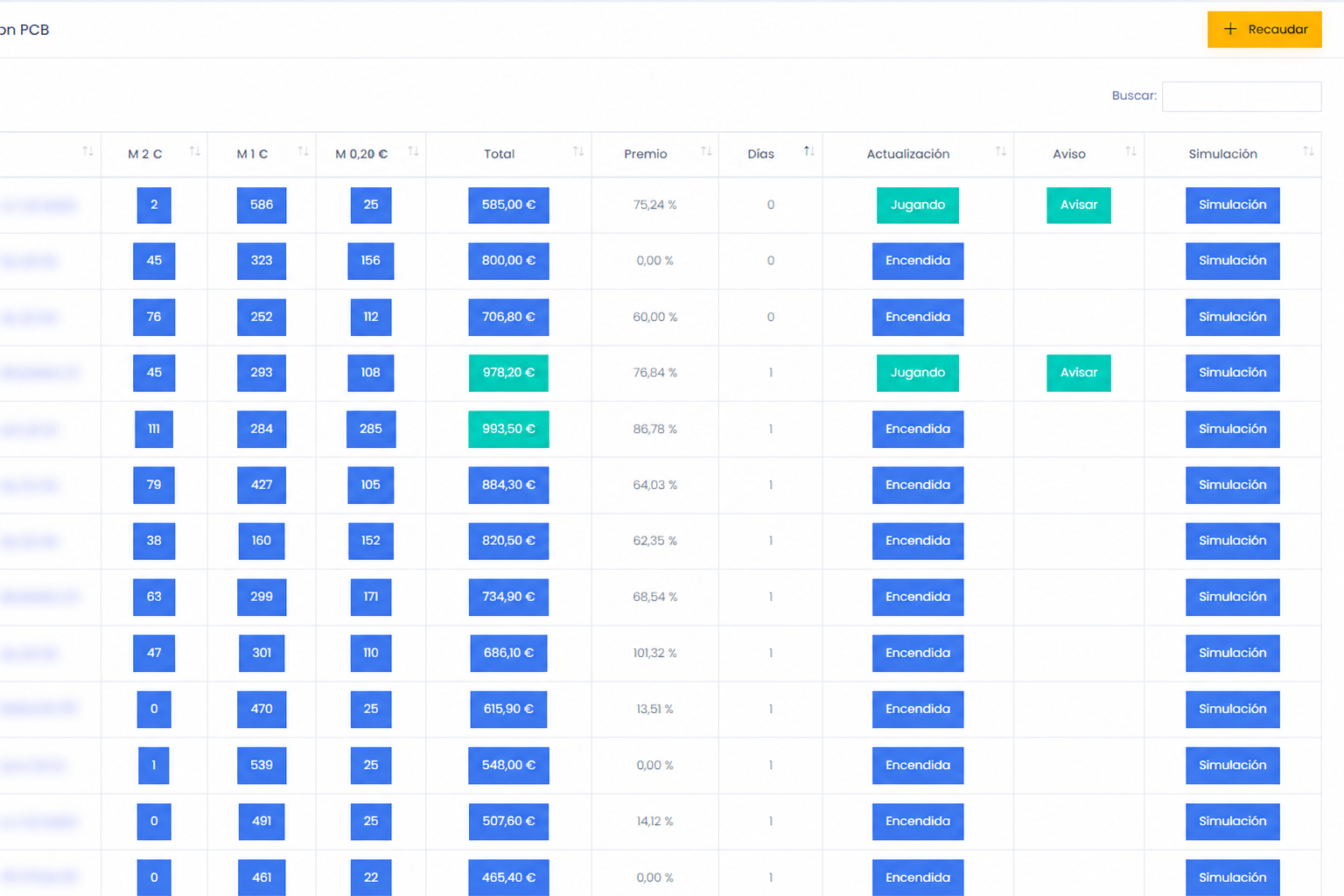Click Encendida in the 686,10 € row

coord(918,654)
